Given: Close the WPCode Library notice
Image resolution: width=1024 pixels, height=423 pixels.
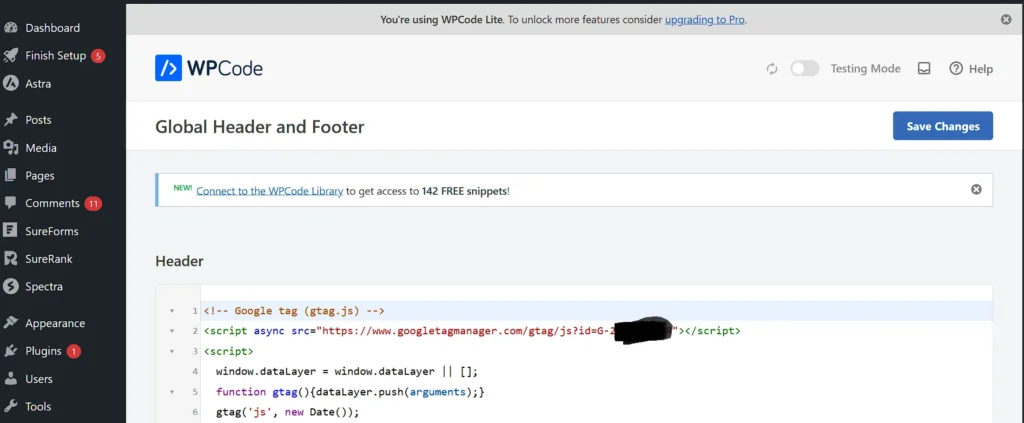Looking at the screenshot, I should tap(976, 189).
